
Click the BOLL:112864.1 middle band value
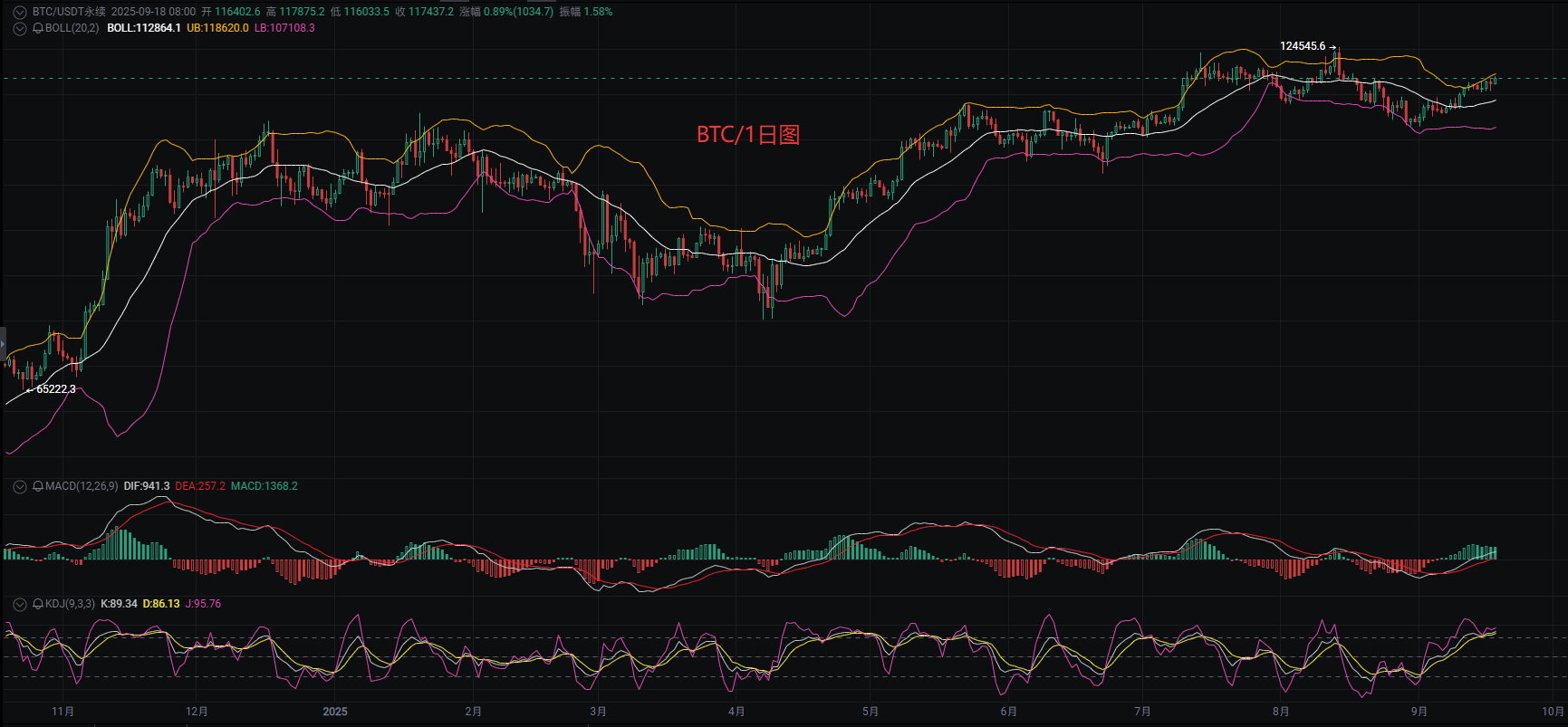coord(143,28)
